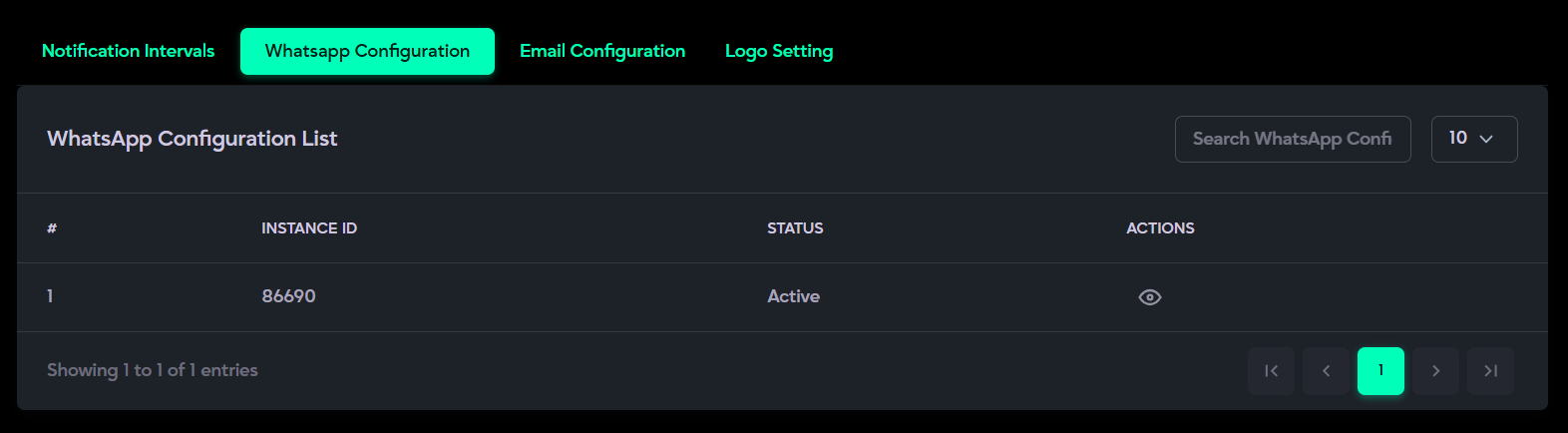Switch to the Notification Intervals tab
1568x433 pixels.
pyautogui.click(x=128, y=51)
